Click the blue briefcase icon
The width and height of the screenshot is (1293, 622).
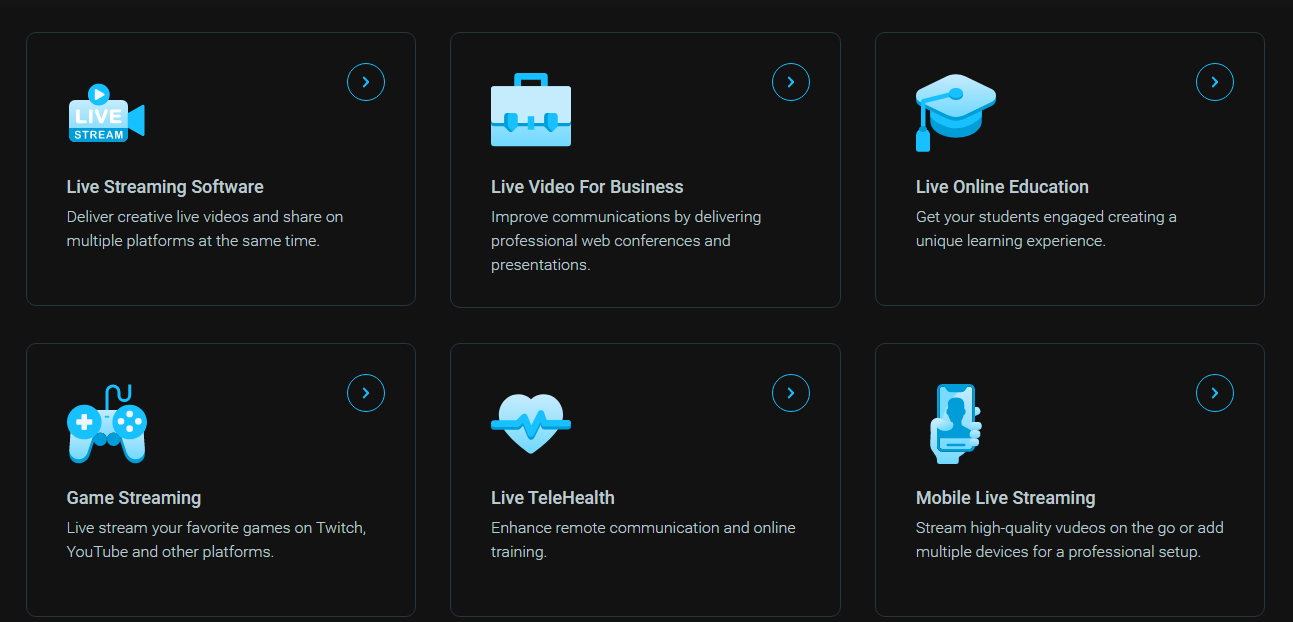point(530,111)
